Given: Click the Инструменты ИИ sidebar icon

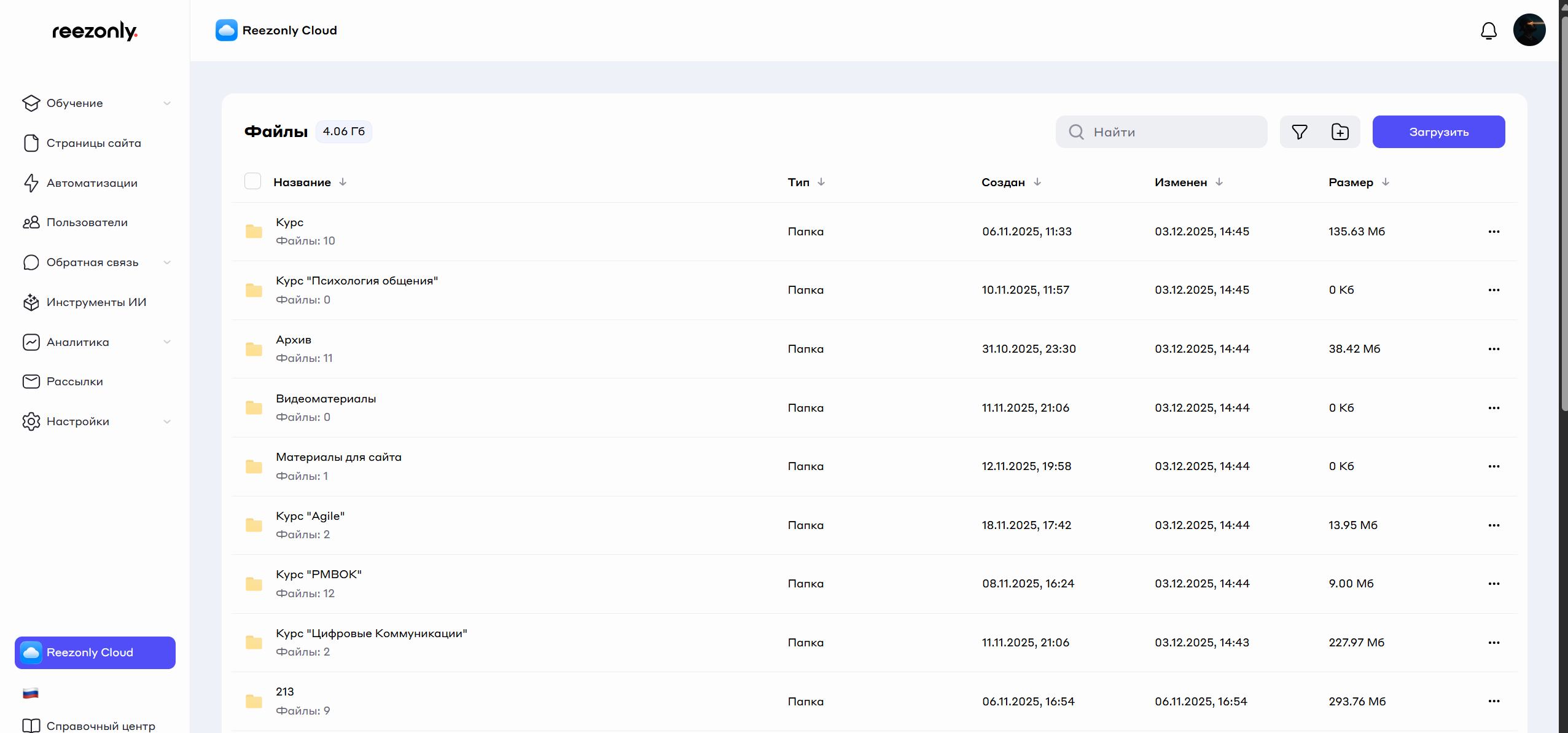Looking at the screenshot, I should click(x=31, y=302).
